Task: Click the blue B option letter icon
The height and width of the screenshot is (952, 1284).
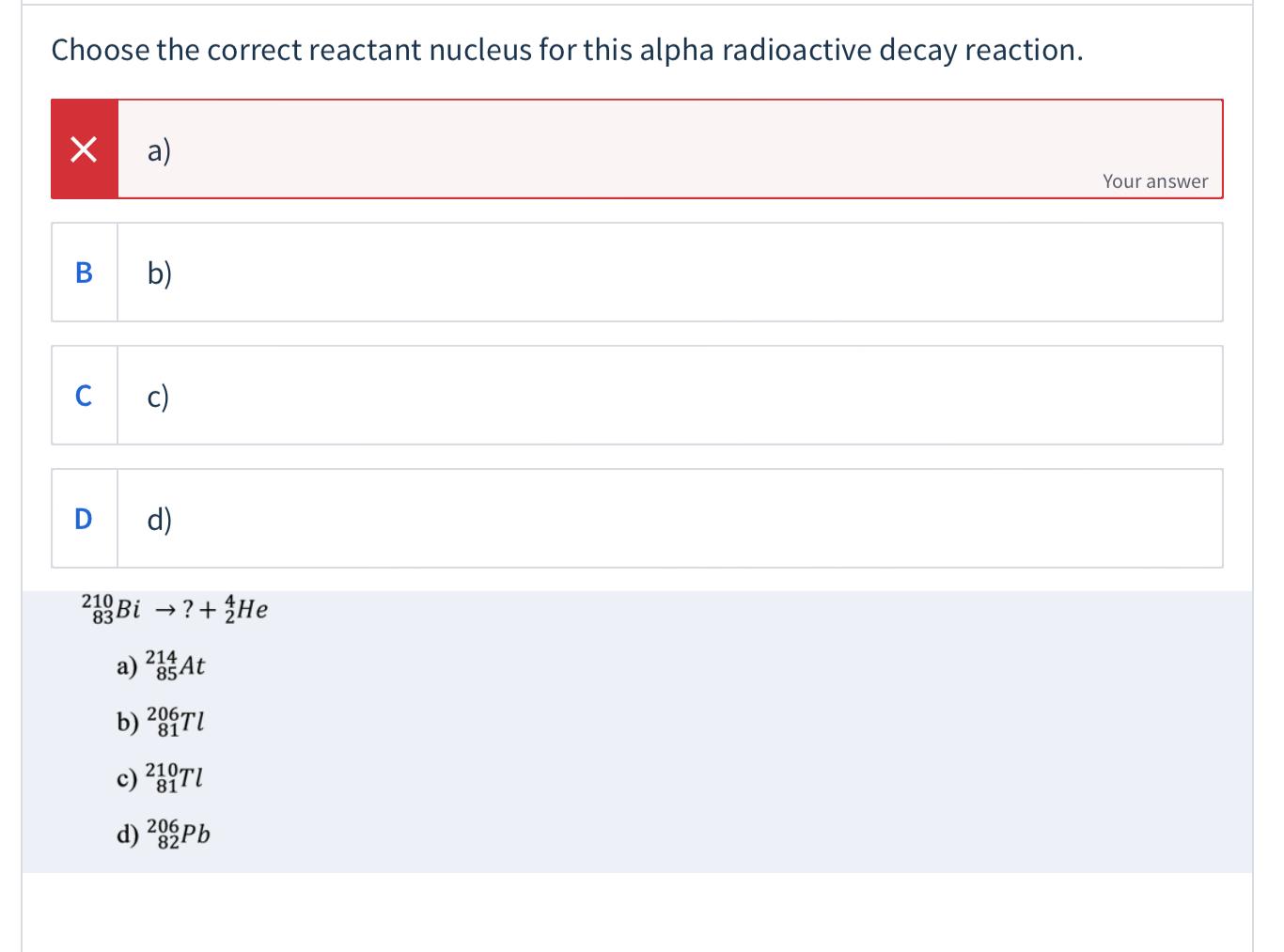Action: pos(83,273)
